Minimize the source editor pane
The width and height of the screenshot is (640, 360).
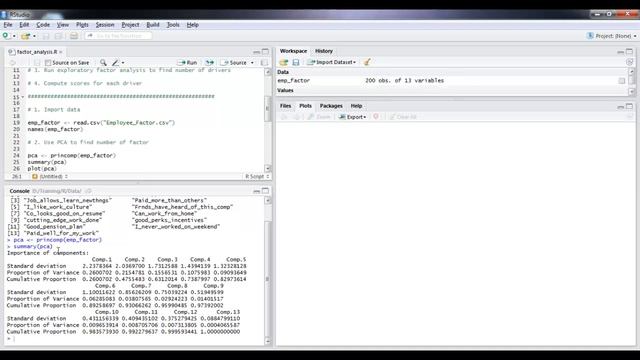click(256, 52)
